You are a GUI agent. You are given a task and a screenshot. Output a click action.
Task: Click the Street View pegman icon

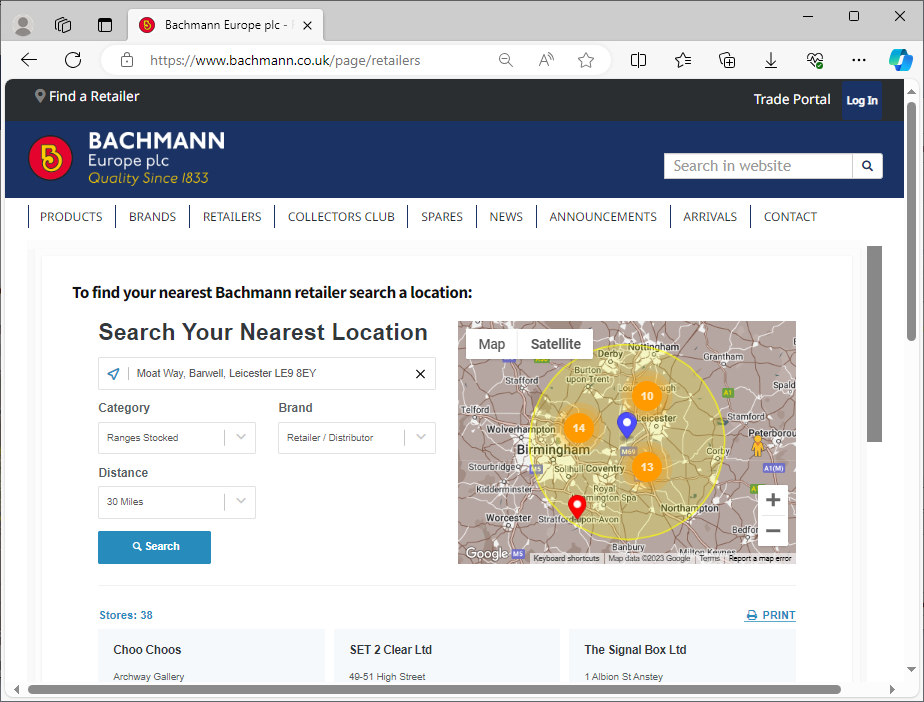click(x=757, y=444)
